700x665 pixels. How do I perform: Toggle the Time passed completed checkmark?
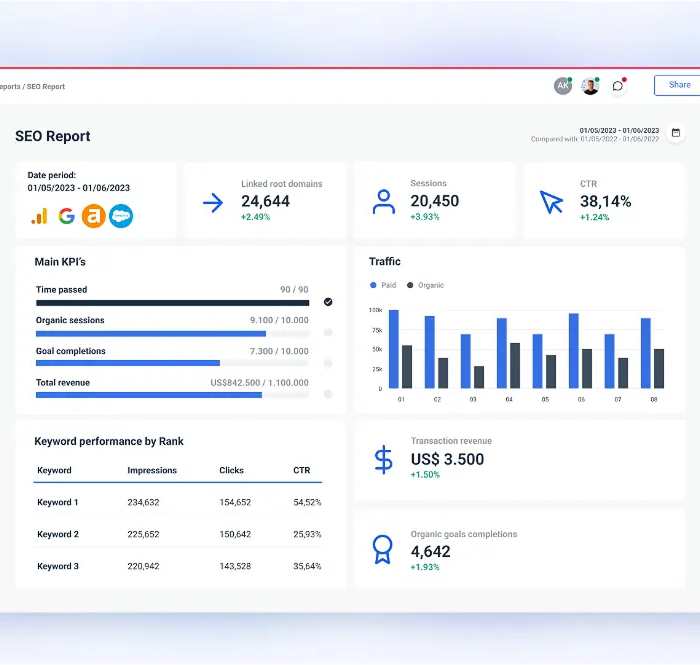328,302
